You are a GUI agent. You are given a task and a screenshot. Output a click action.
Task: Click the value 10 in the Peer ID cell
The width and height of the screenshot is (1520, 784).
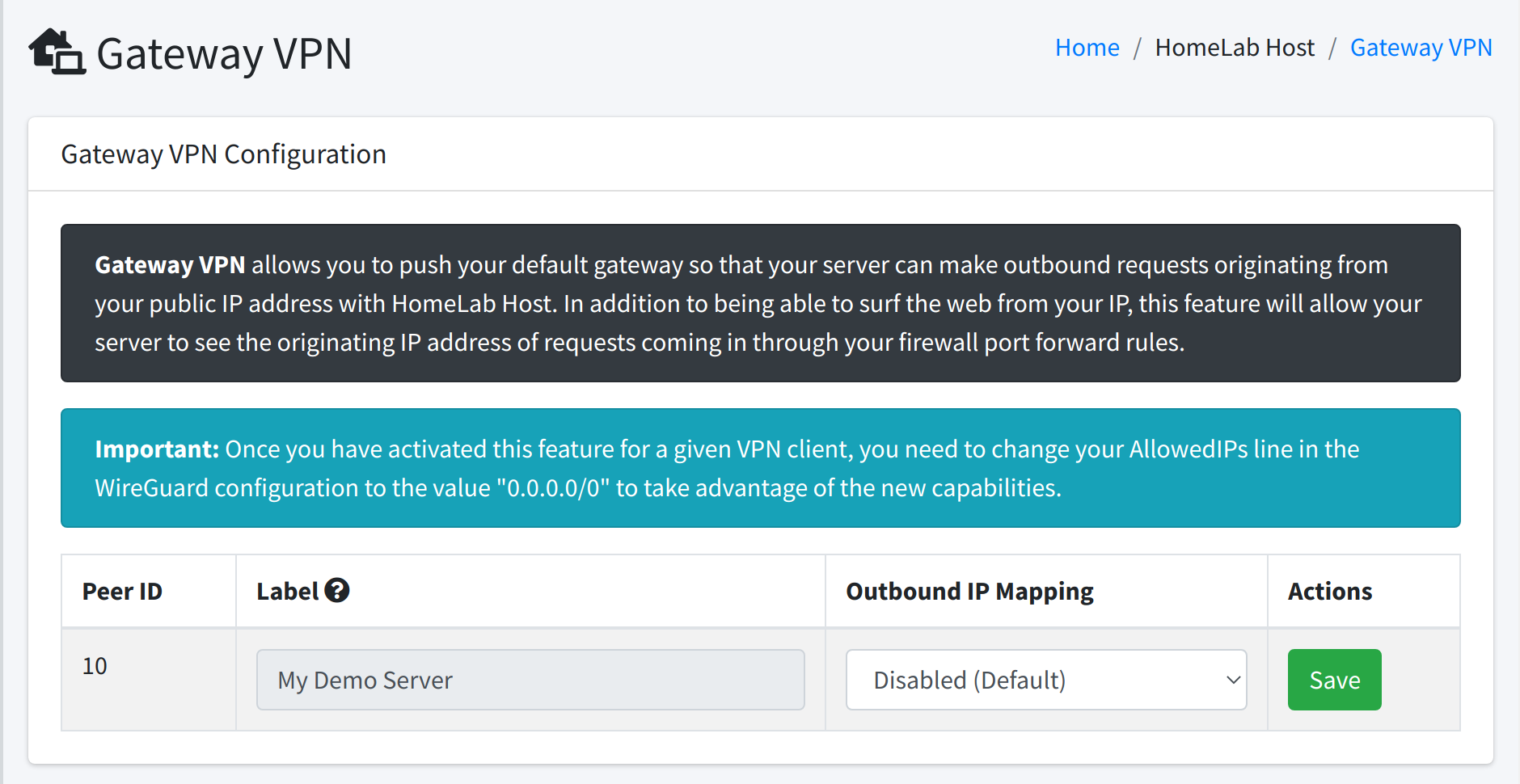pyautogui.click(x=95, y=666)
